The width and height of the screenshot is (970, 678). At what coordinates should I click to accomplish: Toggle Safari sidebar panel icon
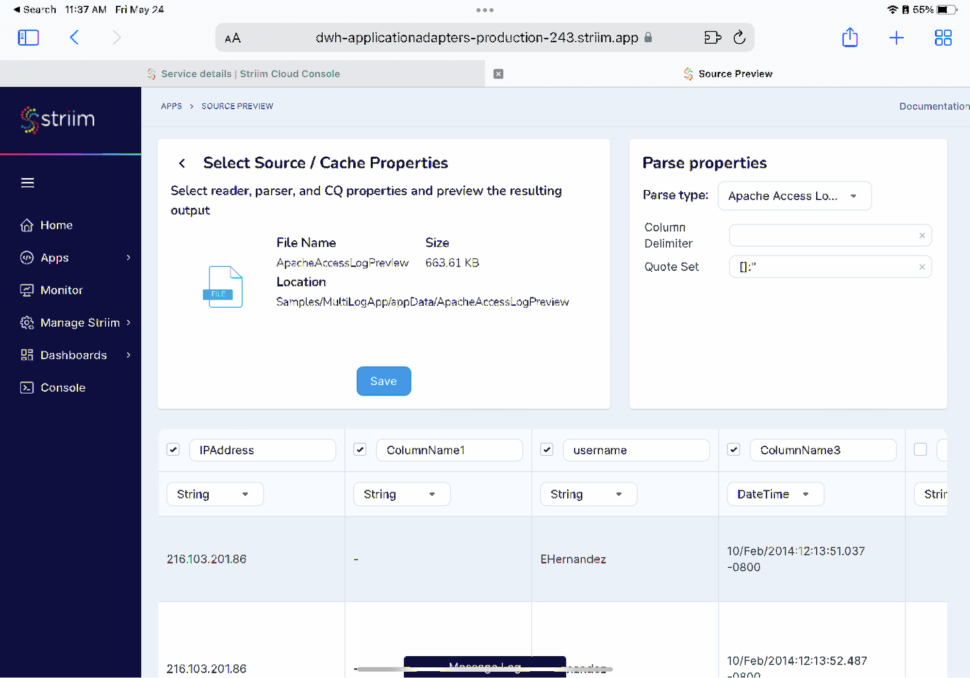point(28,38)
